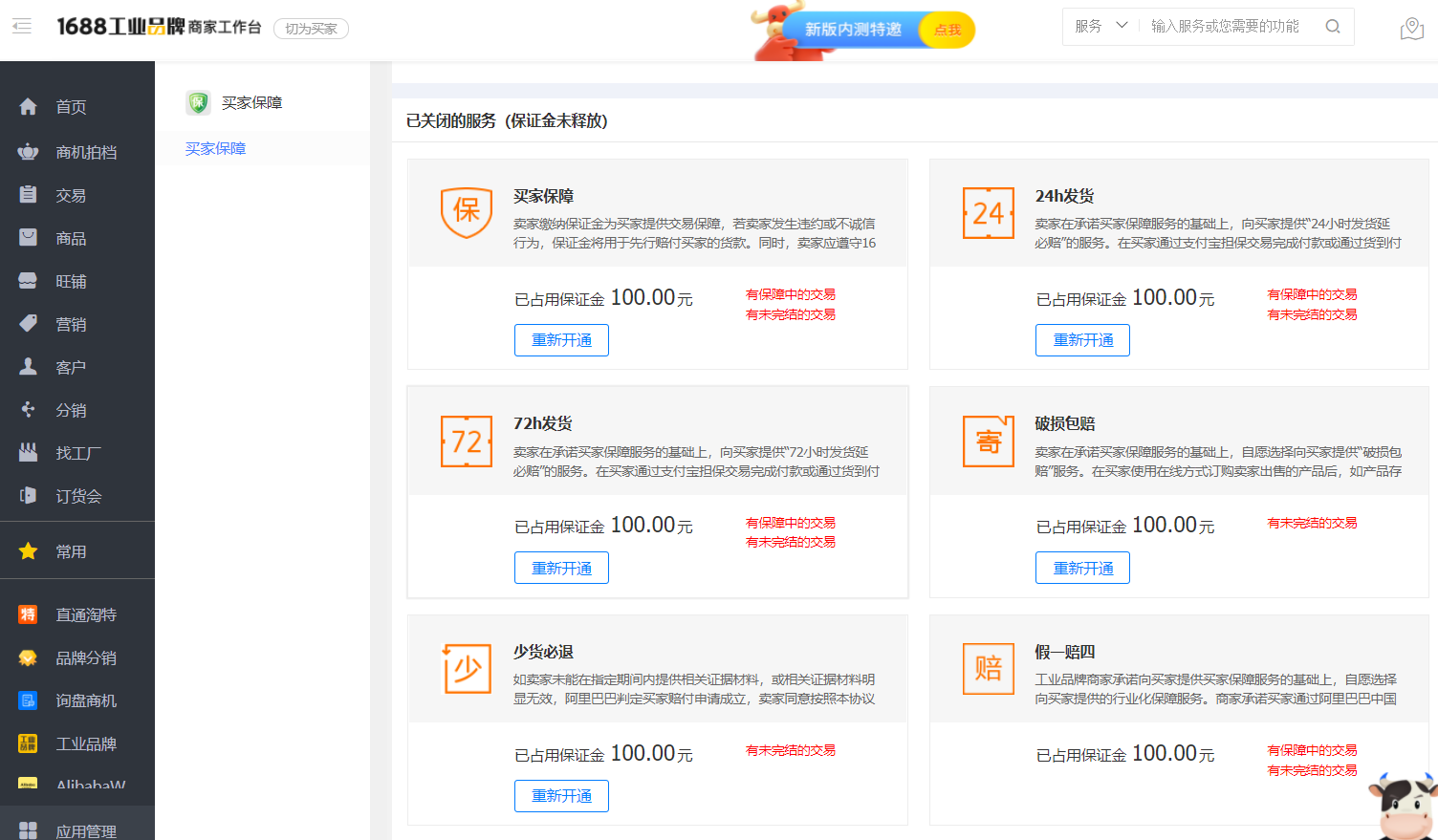
Task: Click the 直通淘特 orange icon
Action: [x=29, y=614]
